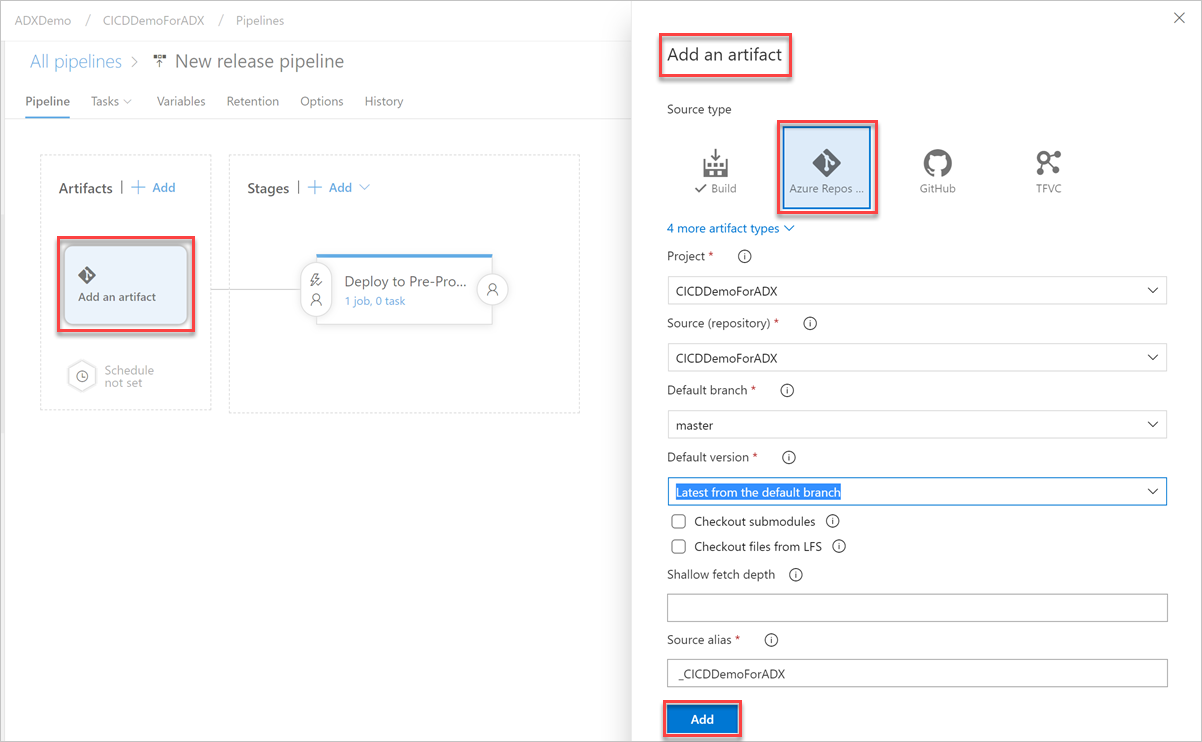Enable Checkout submodules
1202x742 pixels.
679,521
